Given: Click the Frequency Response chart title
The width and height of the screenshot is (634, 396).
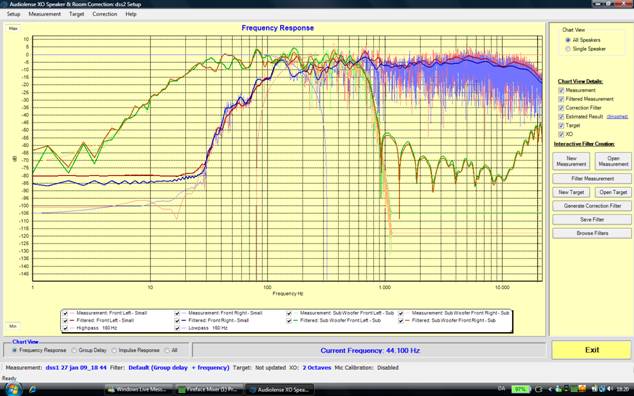Looking at the screenshot, I should [278, 28].
